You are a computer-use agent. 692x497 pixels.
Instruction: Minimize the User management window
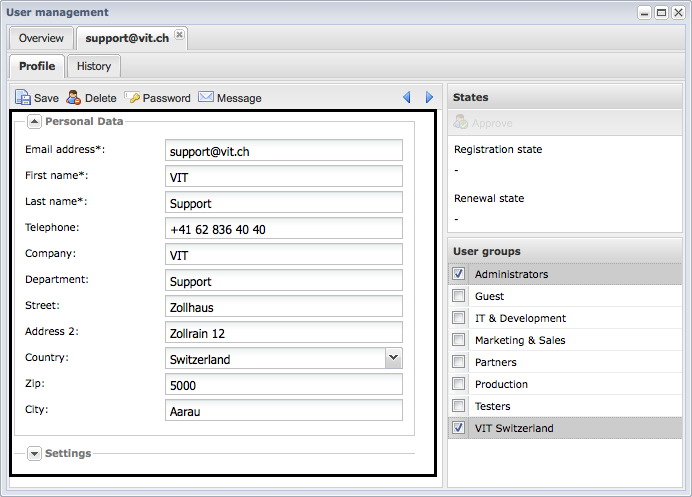click(x=644, y=13)
